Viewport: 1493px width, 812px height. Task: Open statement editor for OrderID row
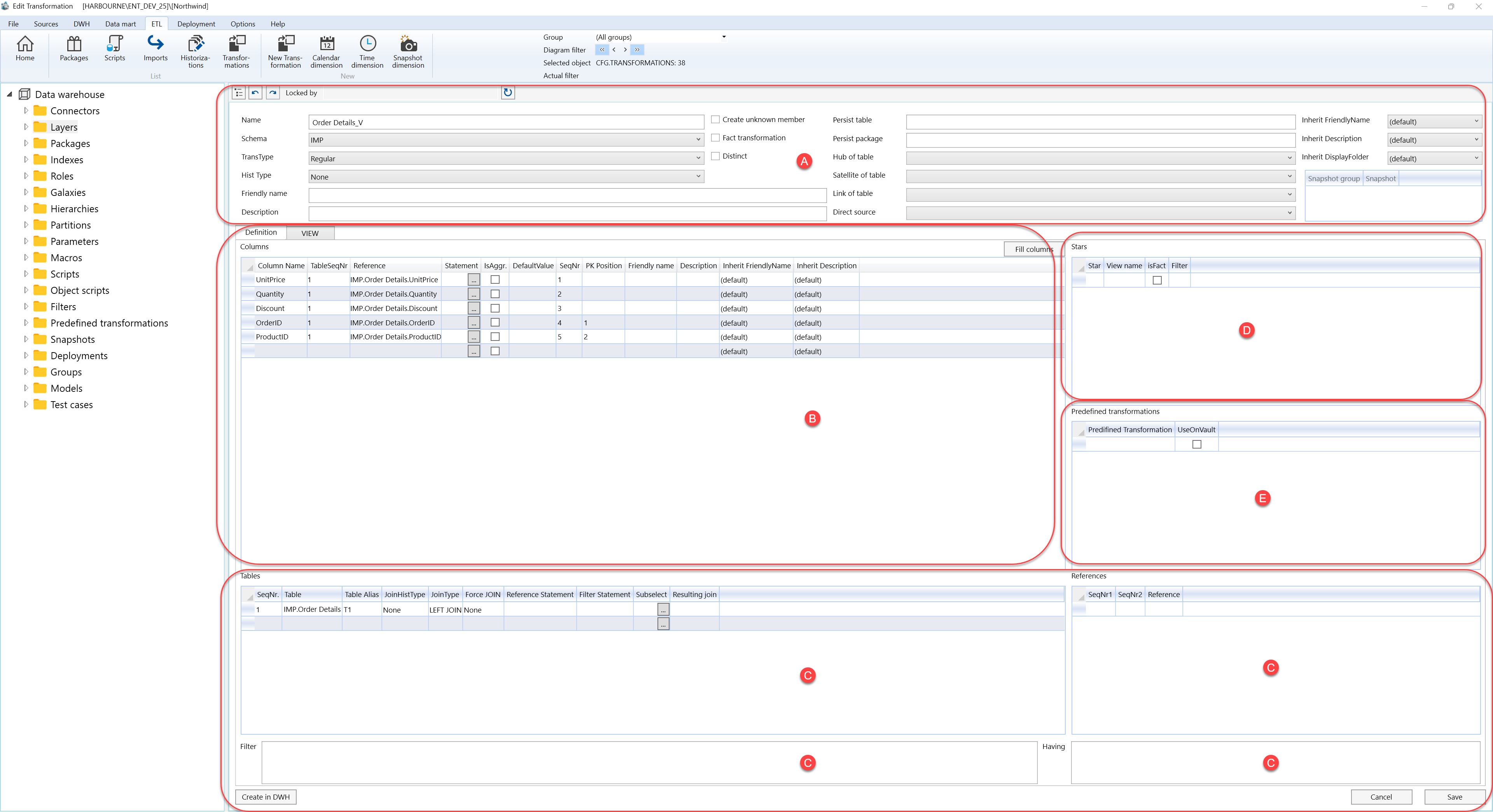coord(474,323)
